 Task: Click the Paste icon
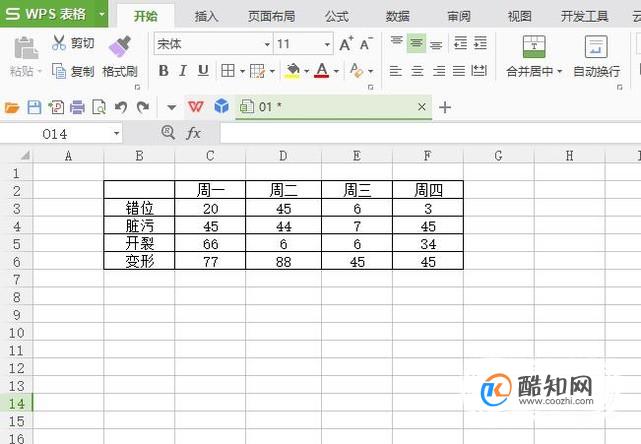click(x=26, y=48)
